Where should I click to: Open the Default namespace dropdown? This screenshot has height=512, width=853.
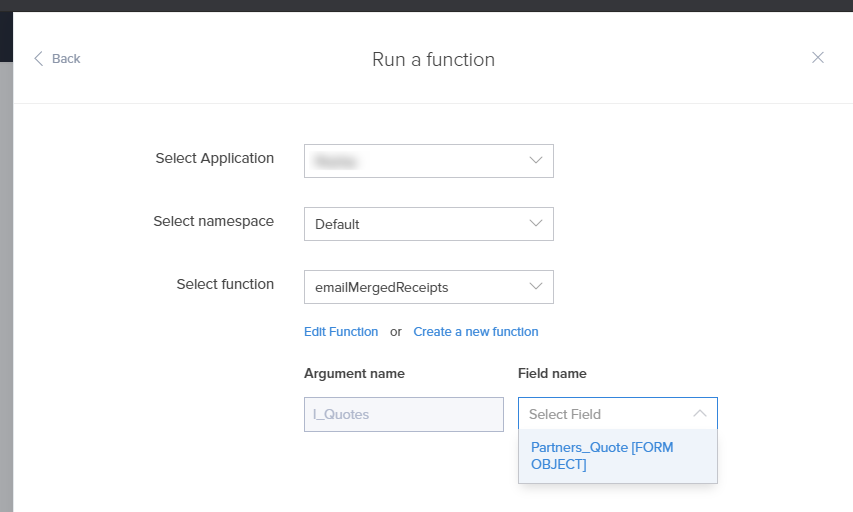click(428, 224)
